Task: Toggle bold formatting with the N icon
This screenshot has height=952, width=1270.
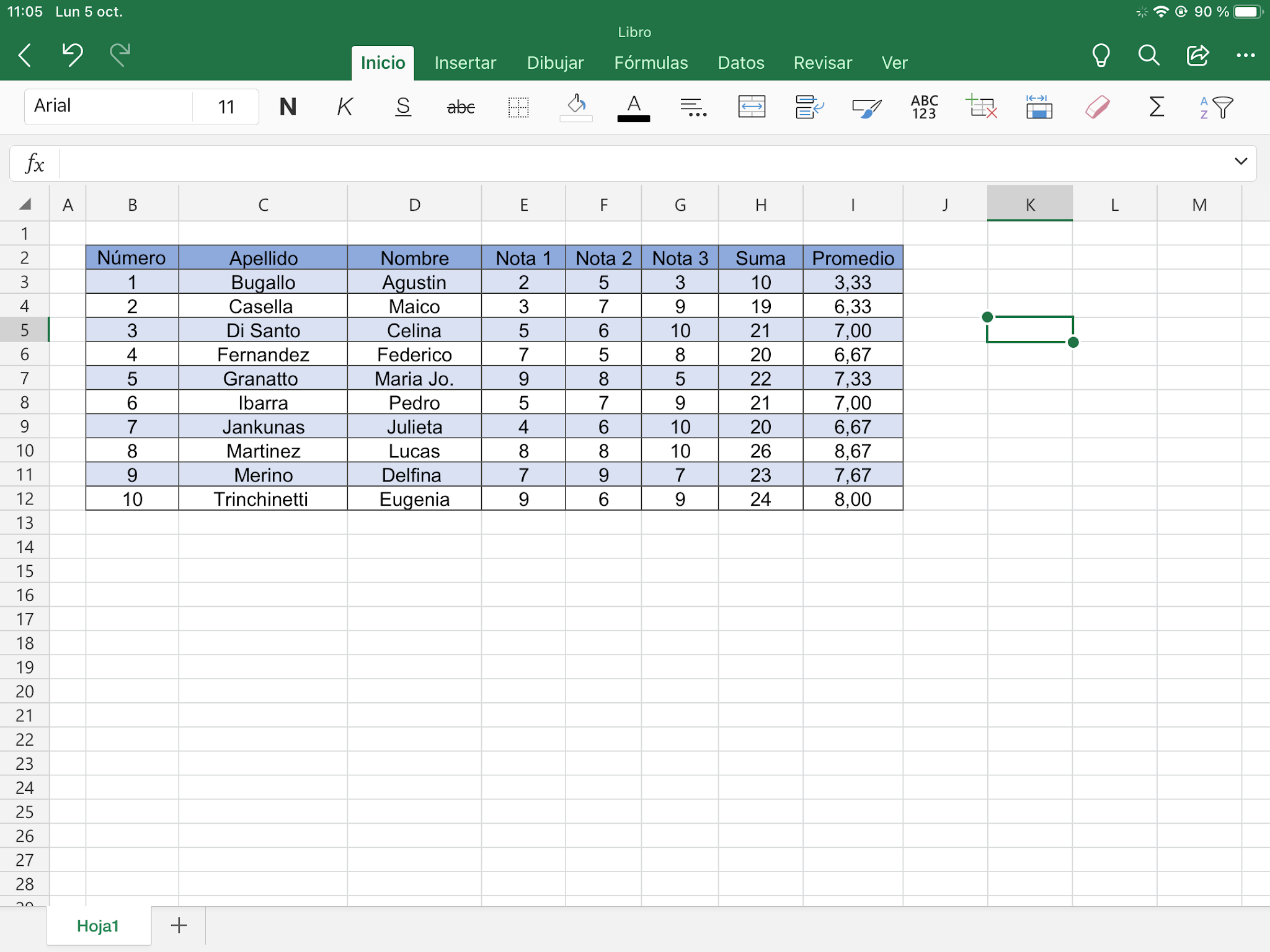Action: [x=288, y=107]
